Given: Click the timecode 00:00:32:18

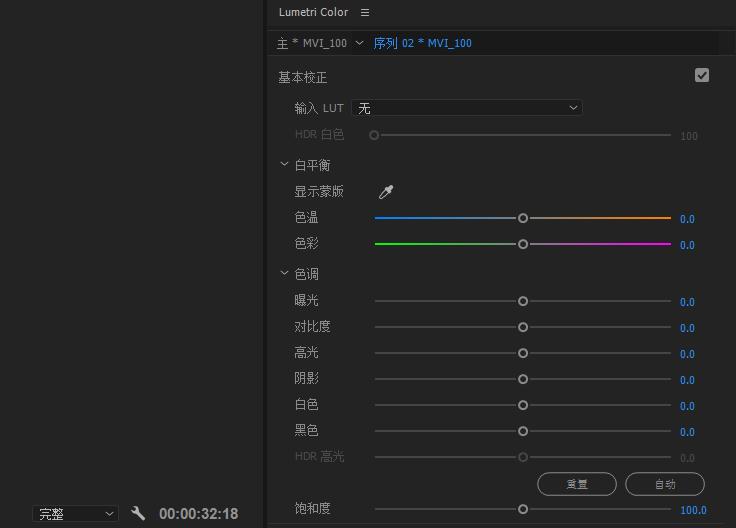Looking at the screenshot, I should coord(198,514).
